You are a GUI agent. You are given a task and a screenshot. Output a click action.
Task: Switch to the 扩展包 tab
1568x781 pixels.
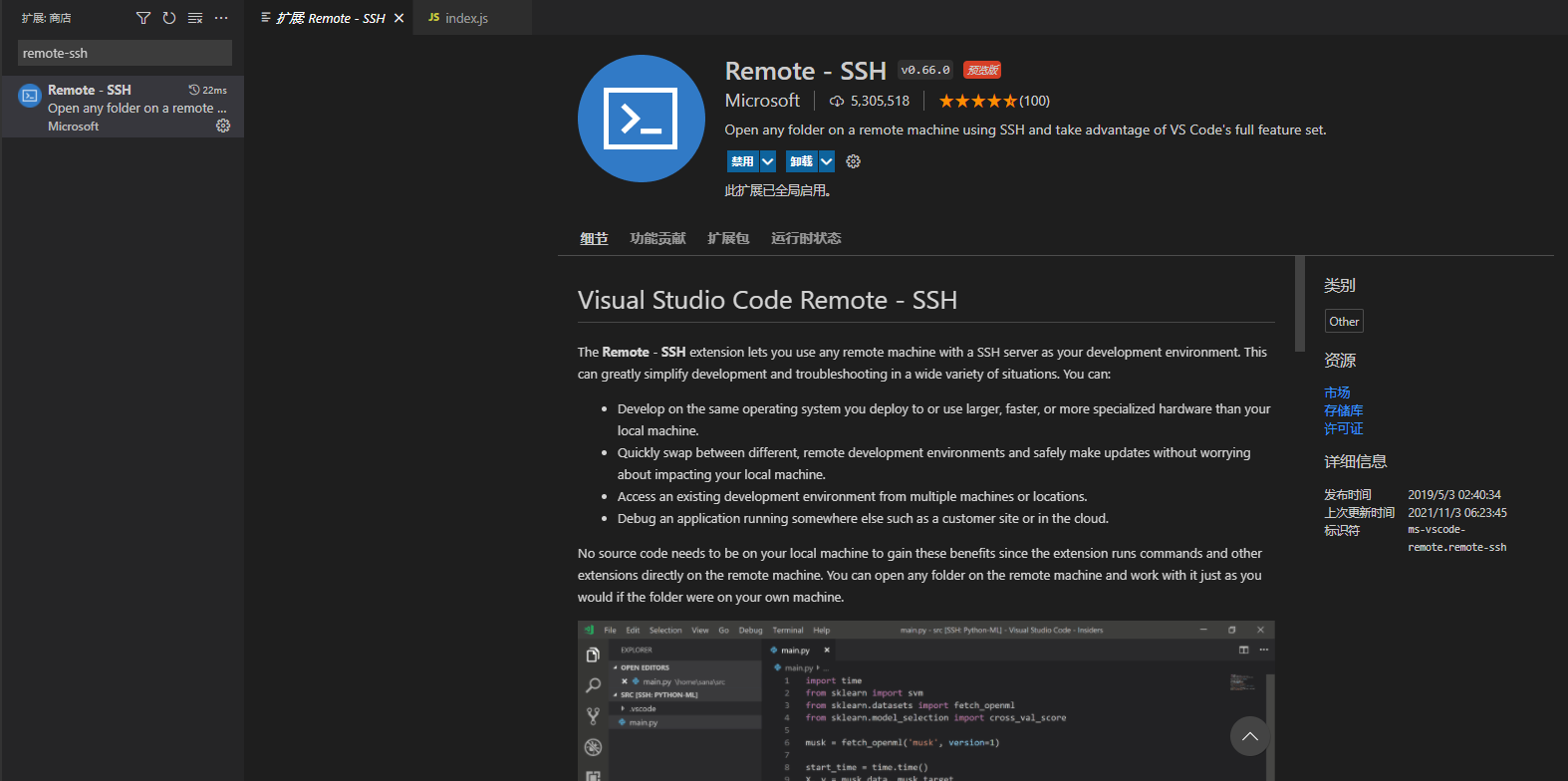728,238
